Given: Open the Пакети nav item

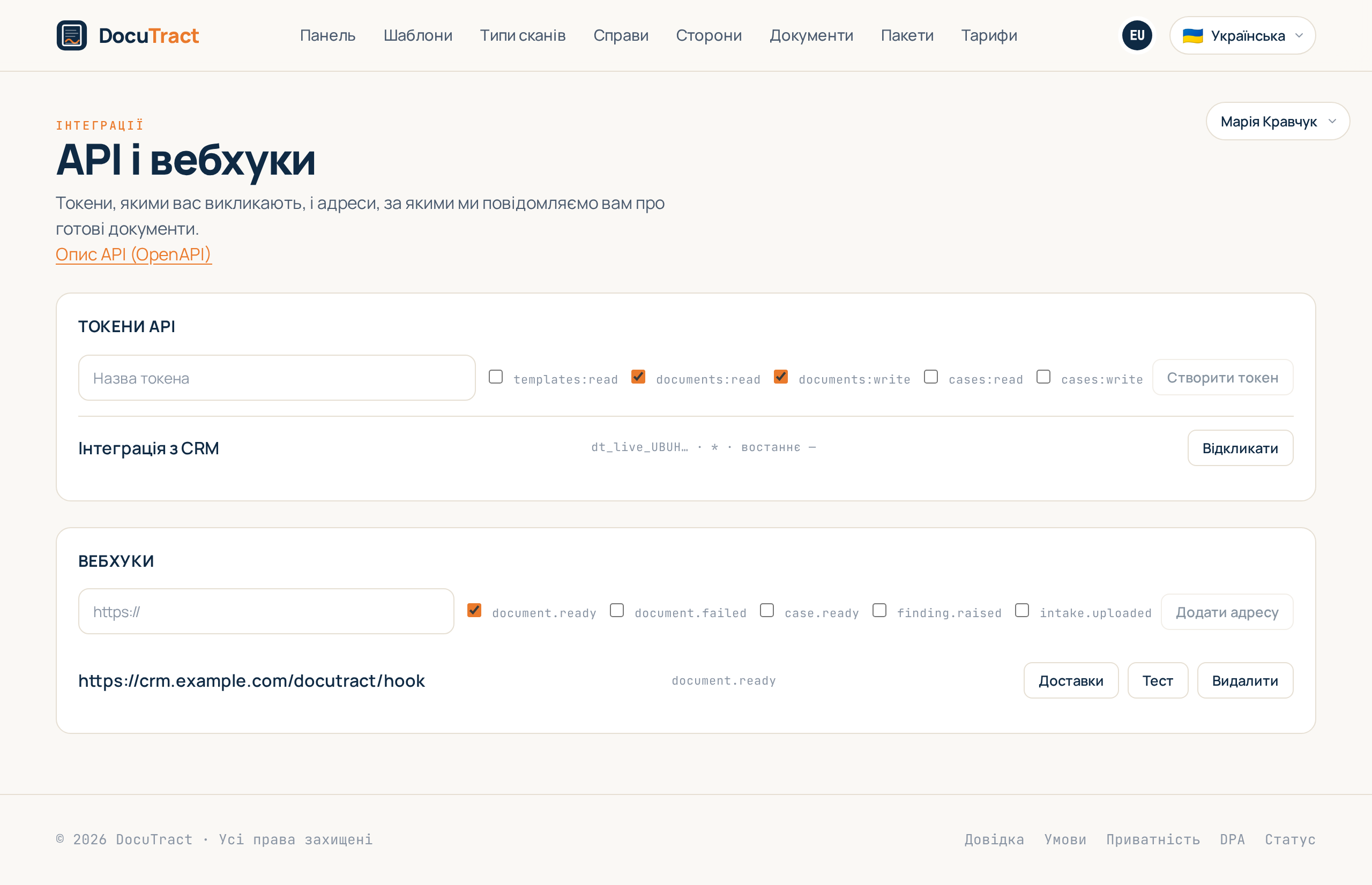Looking at the screenshot, I should (907, 36).
